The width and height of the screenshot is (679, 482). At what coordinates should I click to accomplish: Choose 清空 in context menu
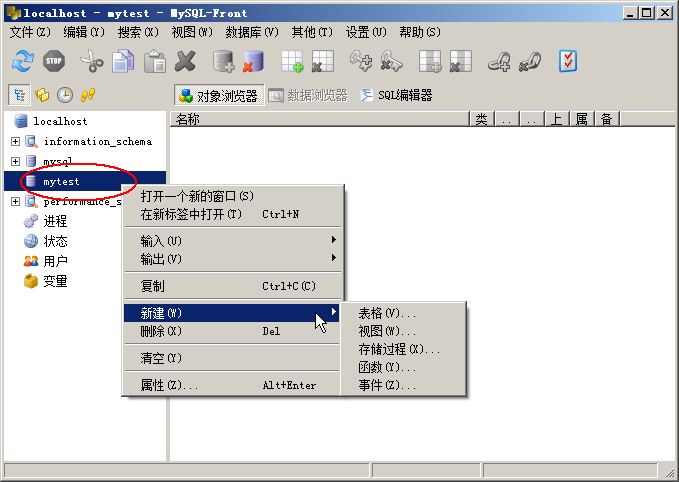tap(233, 358)
